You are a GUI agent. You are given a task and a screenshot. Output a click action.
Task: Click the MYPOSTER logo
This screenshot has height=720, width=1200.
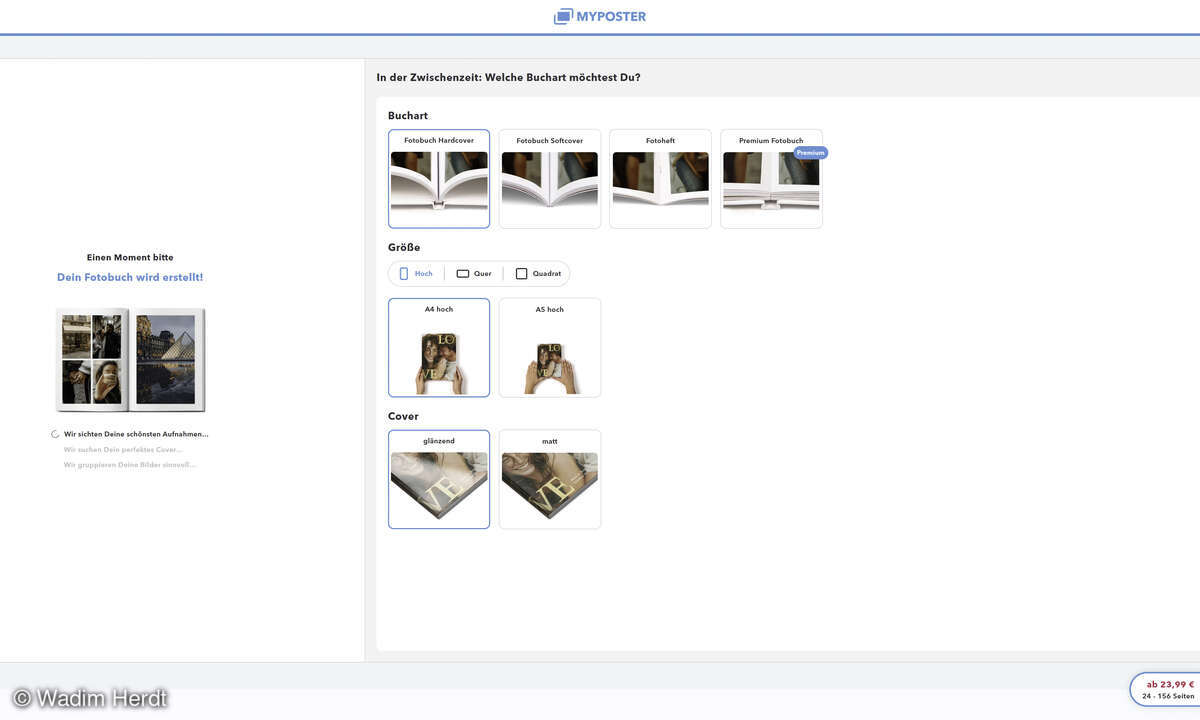[x=600, y=16]
